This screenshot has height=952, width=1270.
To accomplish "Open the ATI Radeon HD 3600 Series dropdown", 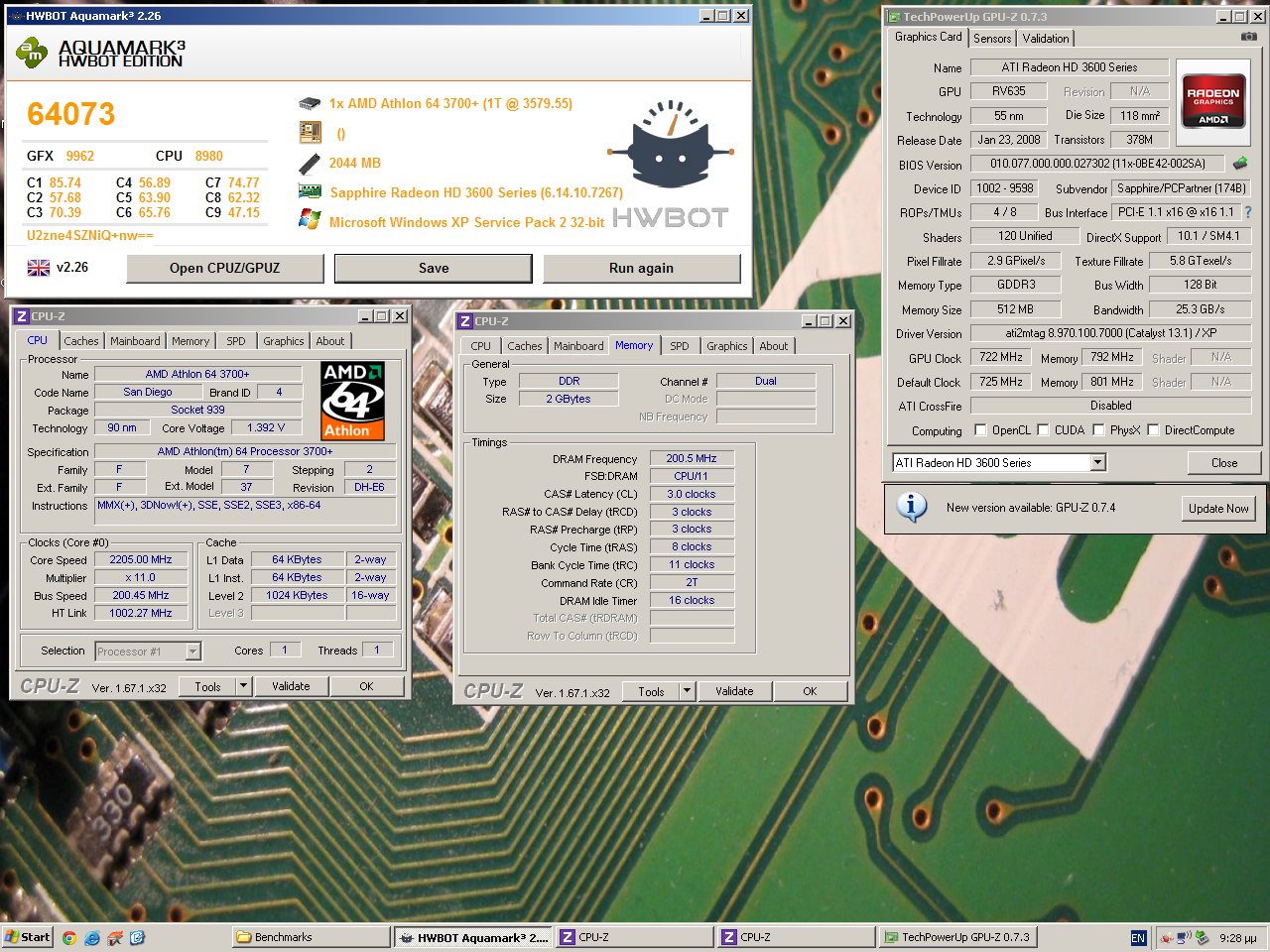I will 1097,462.
